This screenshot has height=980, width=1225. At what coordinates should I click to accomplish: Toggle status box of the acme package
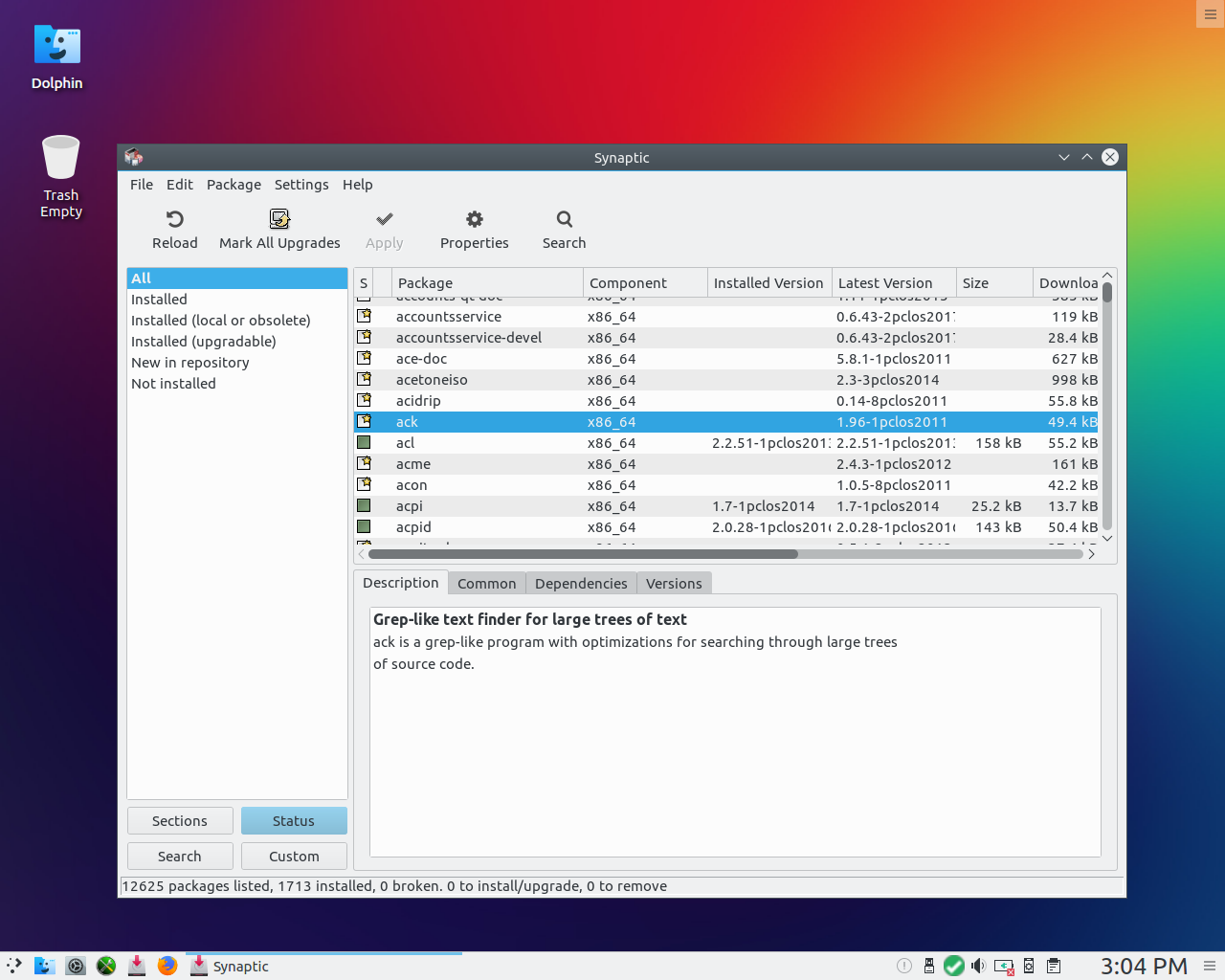coord(364,463)
